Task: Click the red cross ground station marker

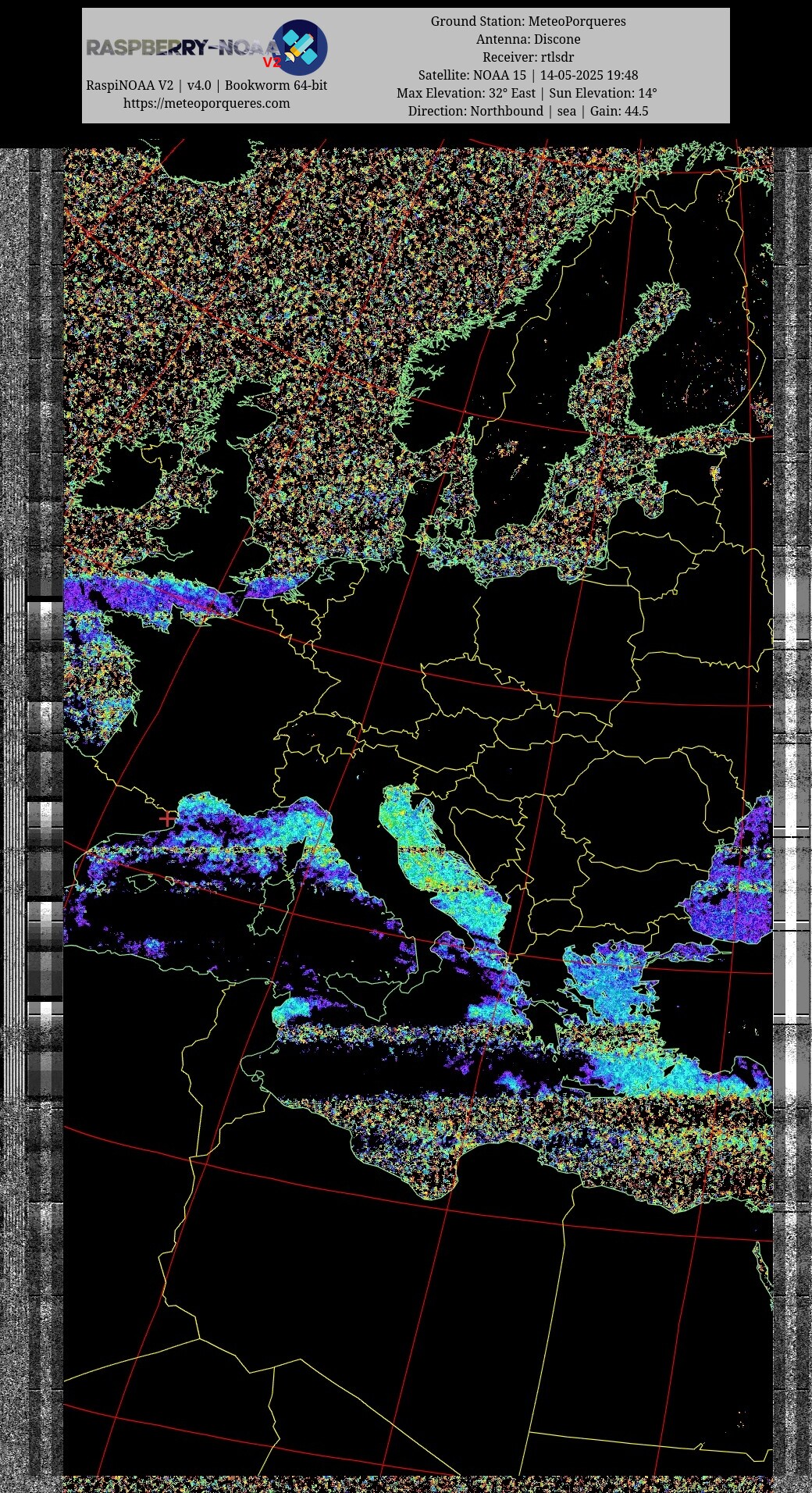Action: coord(167,818)
